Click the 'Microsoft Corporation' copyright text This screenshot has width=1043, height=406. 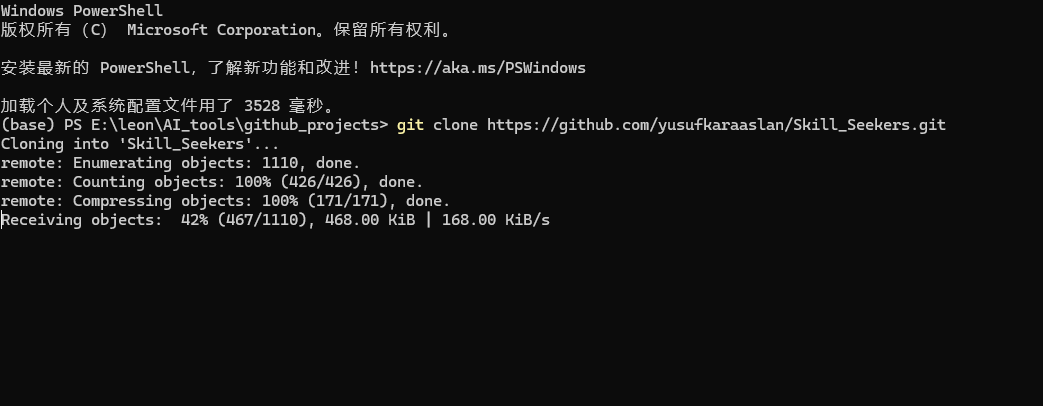pyautogui.click(x=220, y=30)
